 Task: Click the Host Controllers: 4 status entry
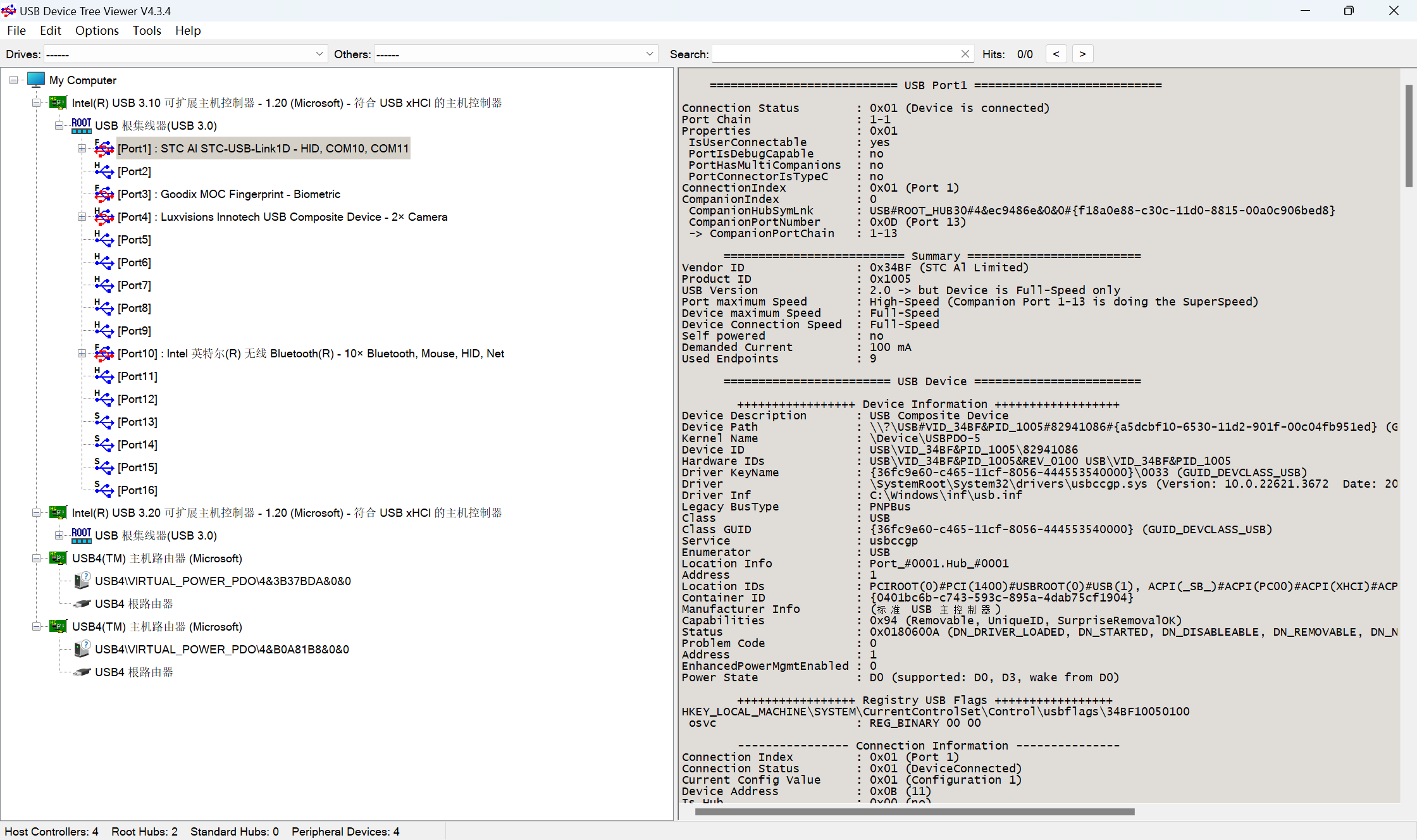[x=51, y=831]
